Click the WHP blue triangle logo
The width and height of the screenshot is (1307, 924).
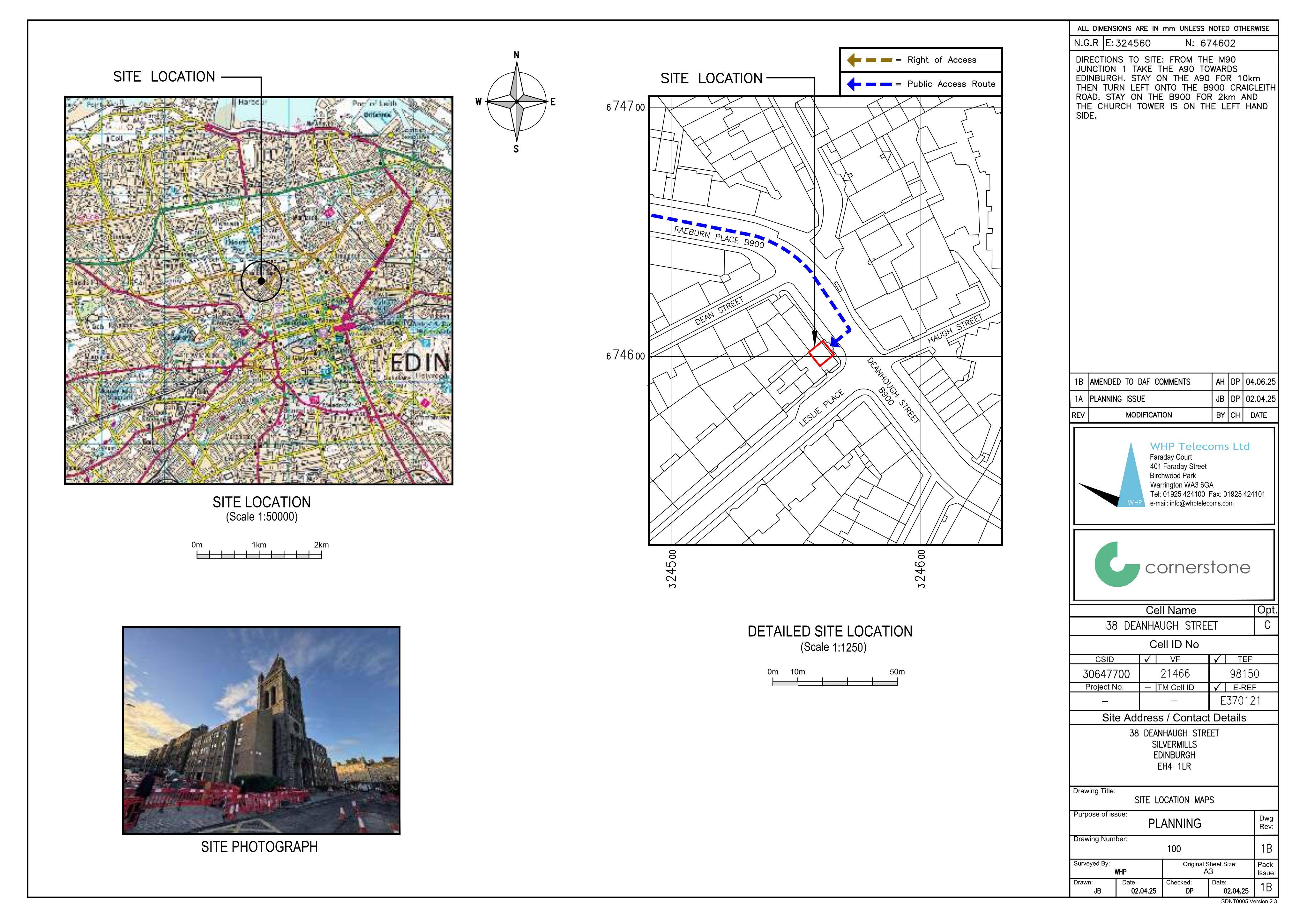(x=1131, y=474)
